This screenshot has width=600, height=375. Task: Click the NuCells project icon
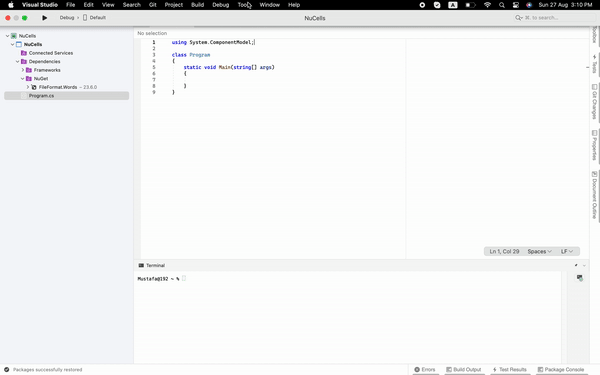pos(19,44)
